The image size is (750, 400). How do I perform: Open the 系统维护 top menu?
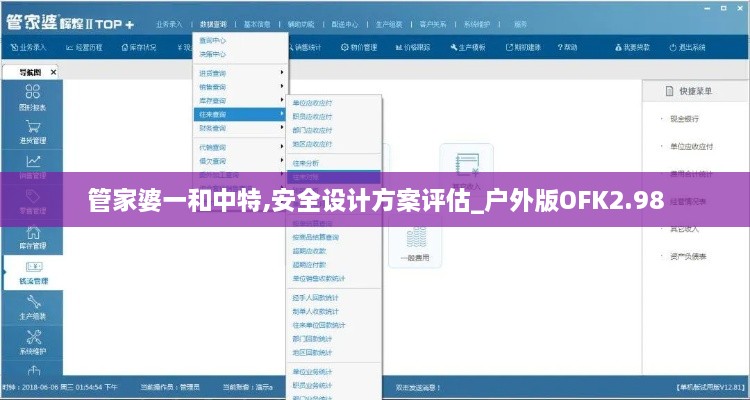pos(477,24)
